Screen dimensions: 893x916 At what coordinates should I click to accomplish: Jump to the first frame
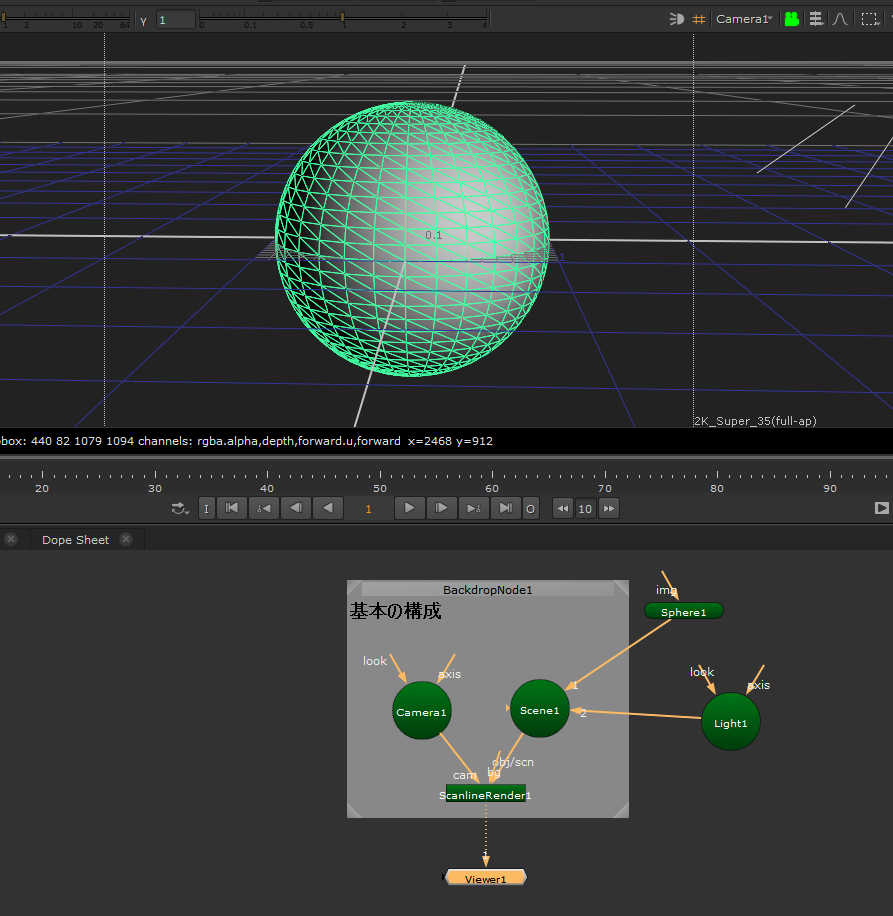point(232,509)
